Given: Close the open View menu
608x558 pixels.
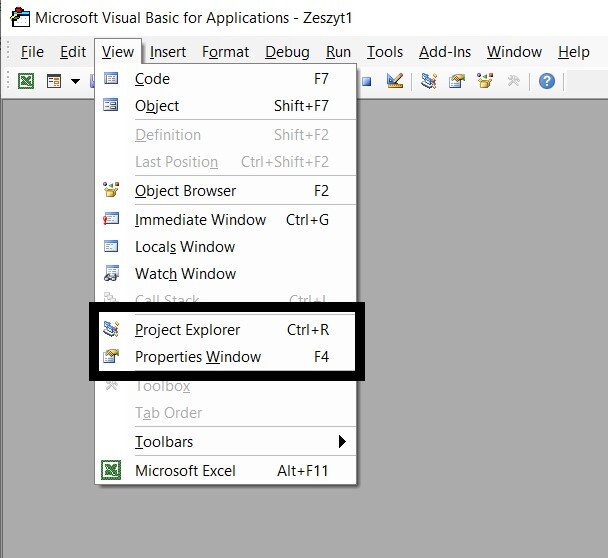Looking at the screenshot, I should [118, 52].
